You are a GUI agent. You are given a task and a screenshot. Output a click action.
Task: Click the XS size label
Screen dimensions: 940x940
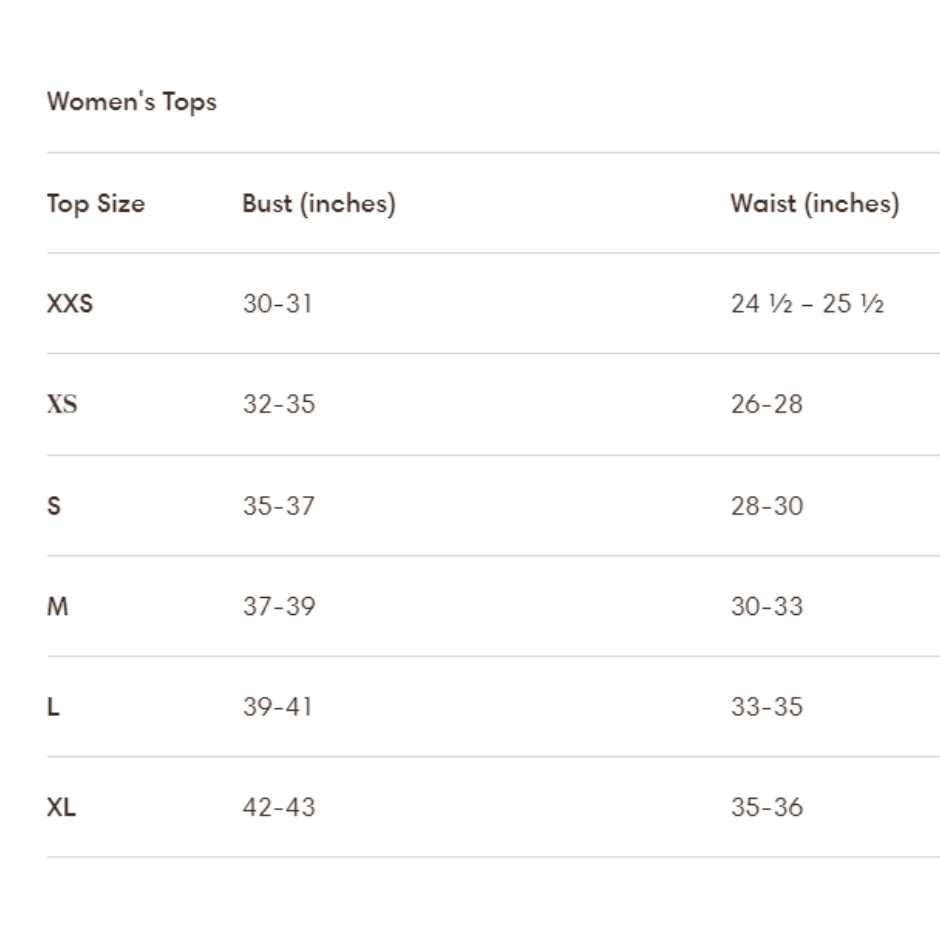(x=62, y=405)
